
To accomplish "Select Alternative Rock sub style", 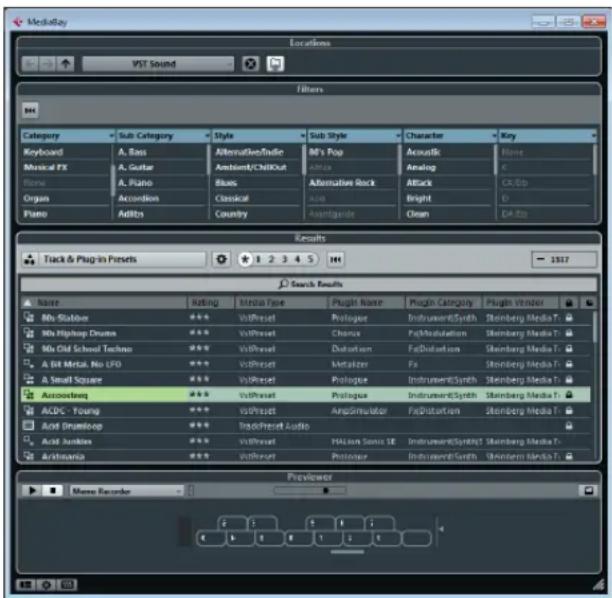I will coord(342,183).
